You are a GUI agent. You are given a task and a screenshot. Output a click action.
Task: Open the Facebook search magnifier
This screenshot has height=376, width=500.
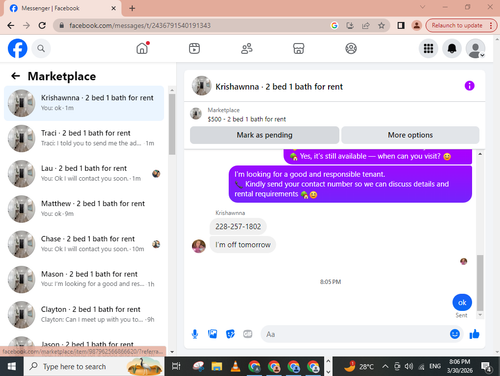coord(41,49)
